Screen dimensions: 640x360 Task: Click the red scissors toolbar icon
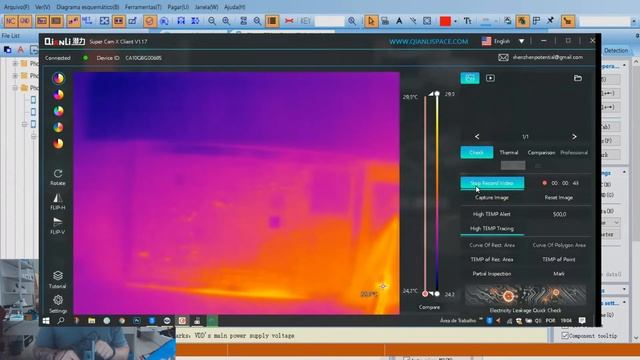coord(289,21)
